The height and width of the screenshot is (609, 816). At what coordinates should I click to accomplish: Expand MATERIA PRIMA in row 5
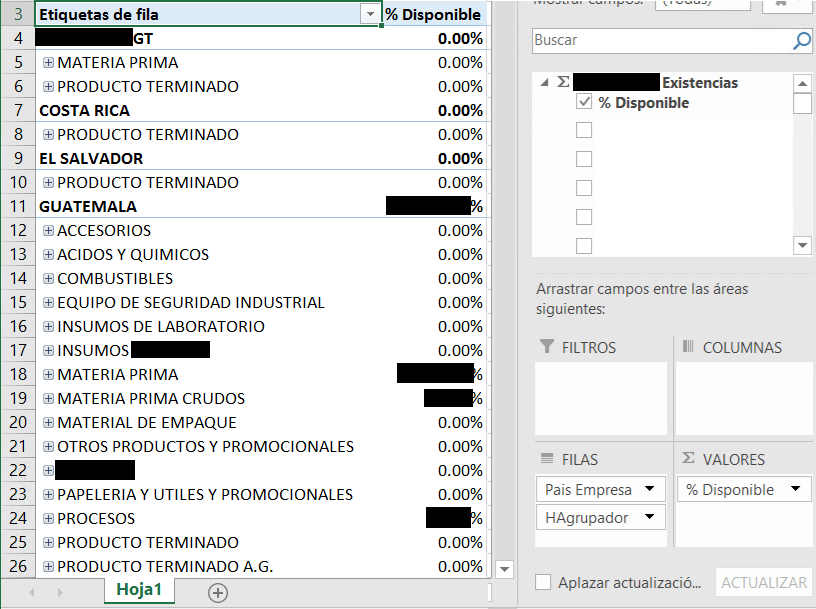pyautogui.click(x=48, y=62)
